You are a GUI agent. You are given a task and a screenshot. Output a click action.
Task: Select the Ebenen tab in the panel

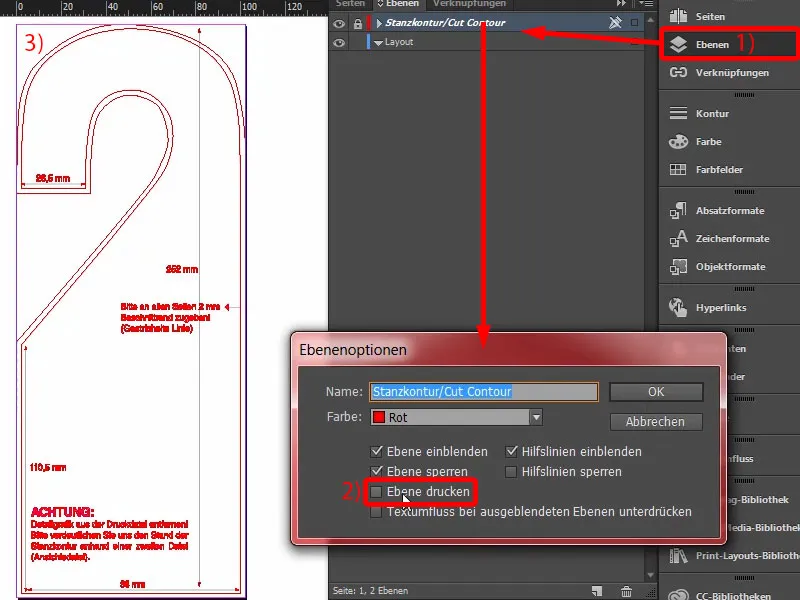[398, 4]
